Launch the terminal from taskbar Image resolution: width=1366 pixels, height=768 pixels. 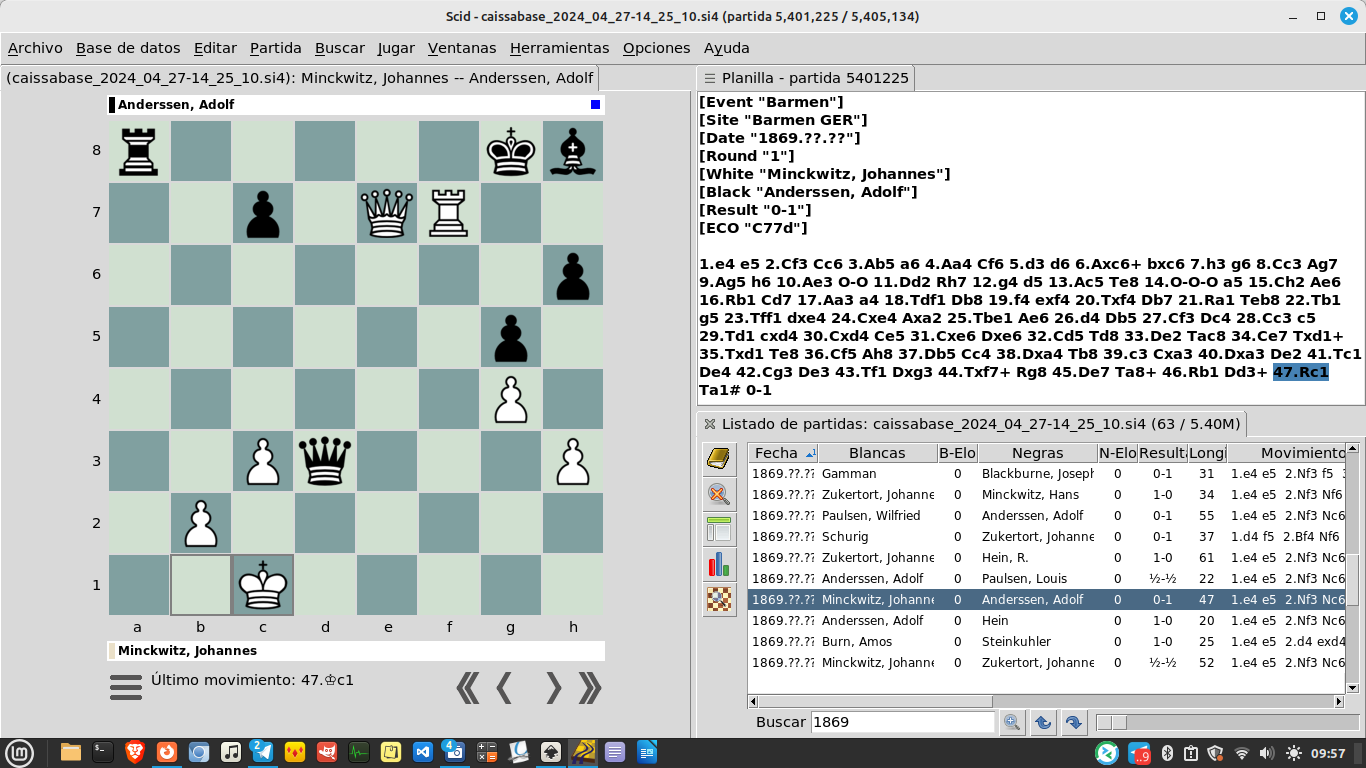[x=102, y=752]
